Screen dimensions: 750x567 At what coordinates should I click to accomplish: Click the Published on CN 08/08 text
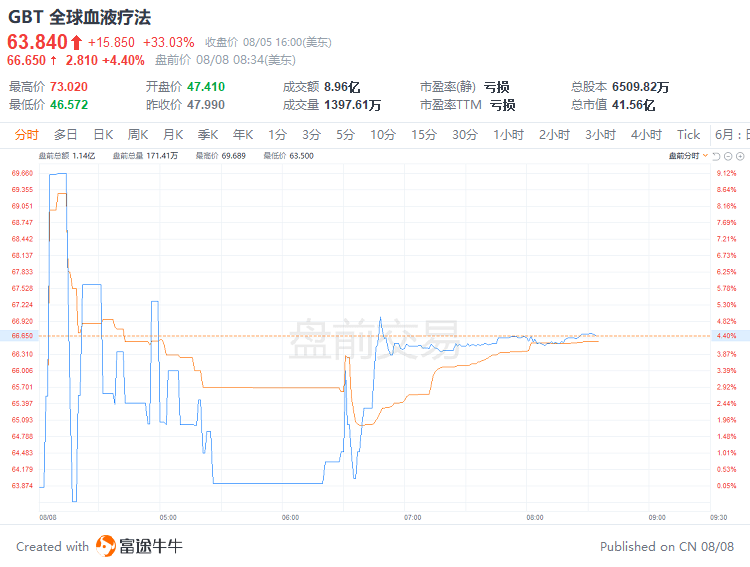667,546
